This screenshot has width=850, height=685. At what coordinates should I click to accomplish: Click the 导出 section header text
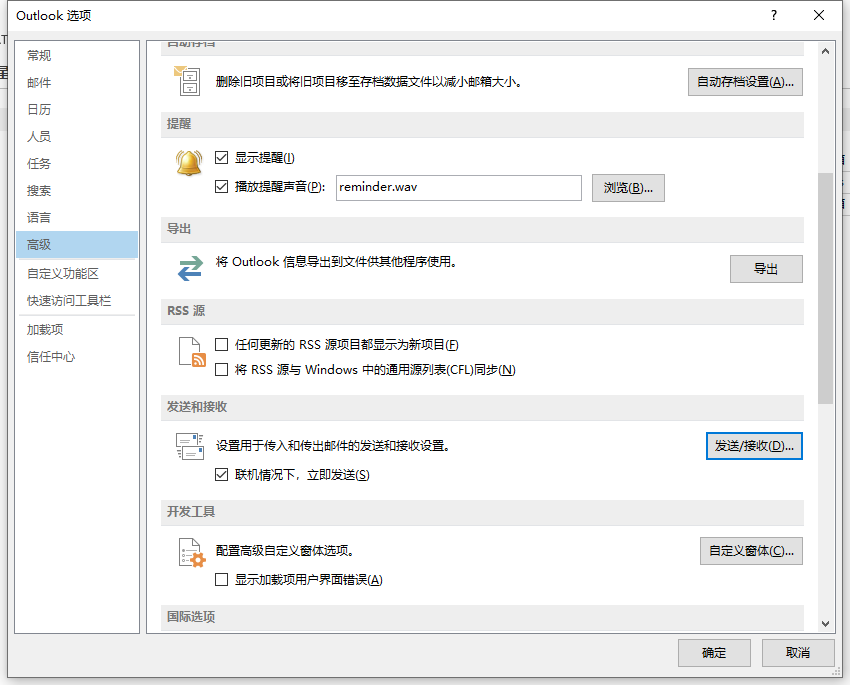pos(179,229)
